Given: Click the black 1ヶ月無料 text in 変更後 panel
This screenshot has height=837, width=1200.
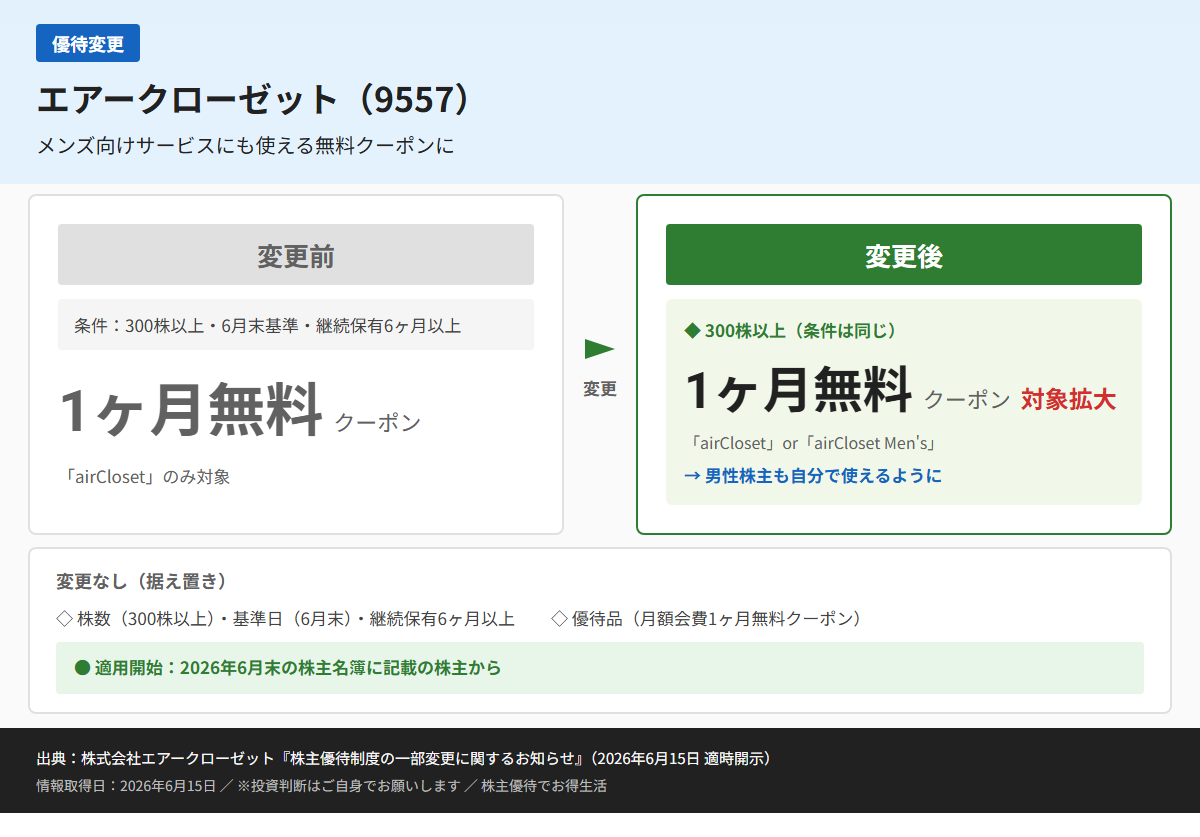Looking at the screenshot, I should point(799,389).
